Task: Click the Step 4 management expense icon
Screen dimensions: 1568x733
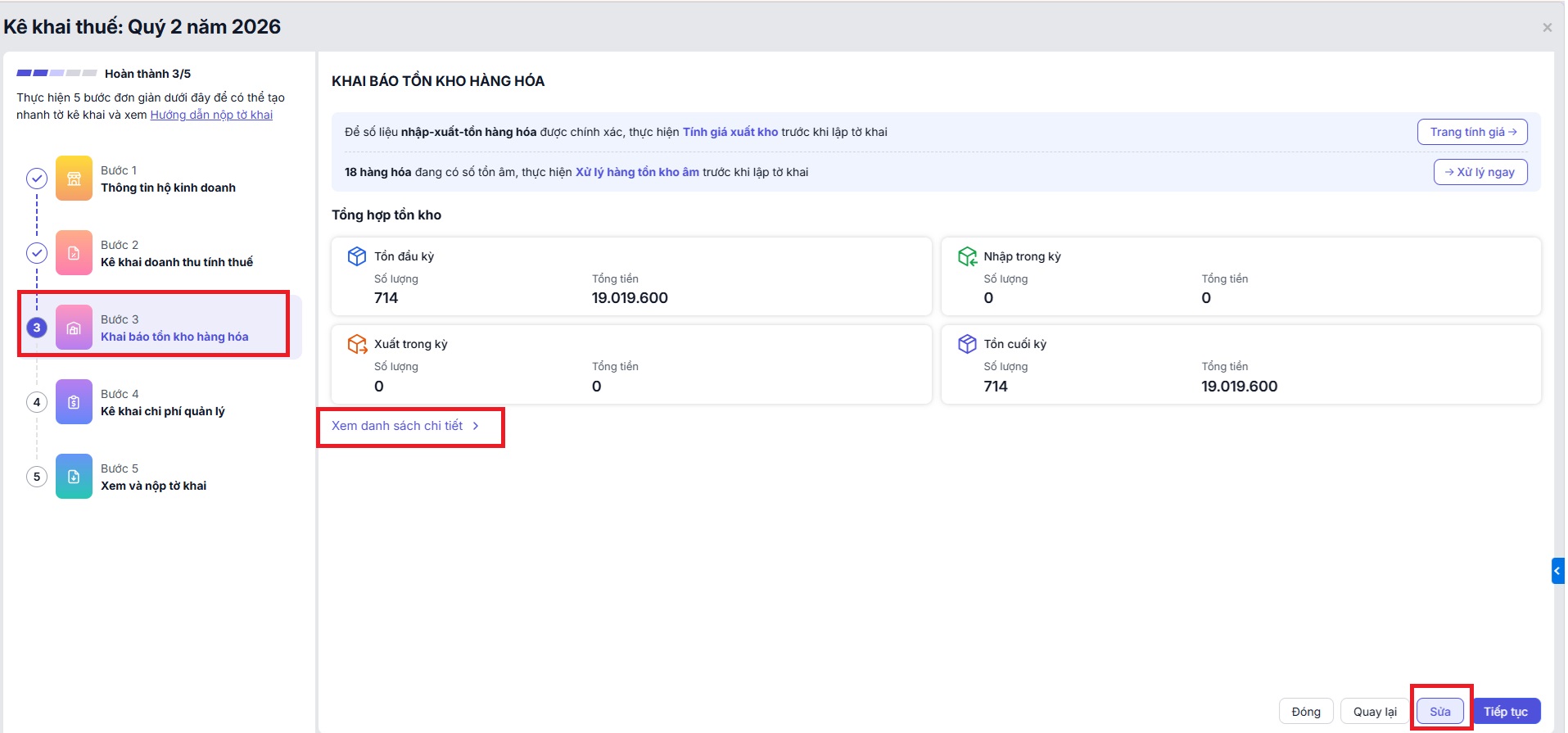Action: [74, 402]
